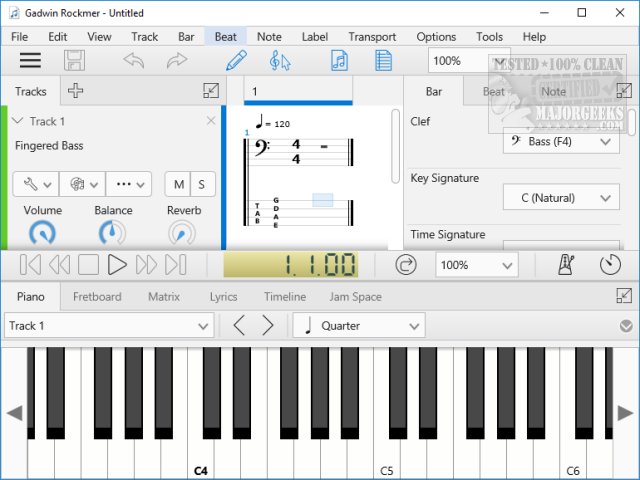
Task: Toggle the count-in timer
Action: tap(610, 264)
